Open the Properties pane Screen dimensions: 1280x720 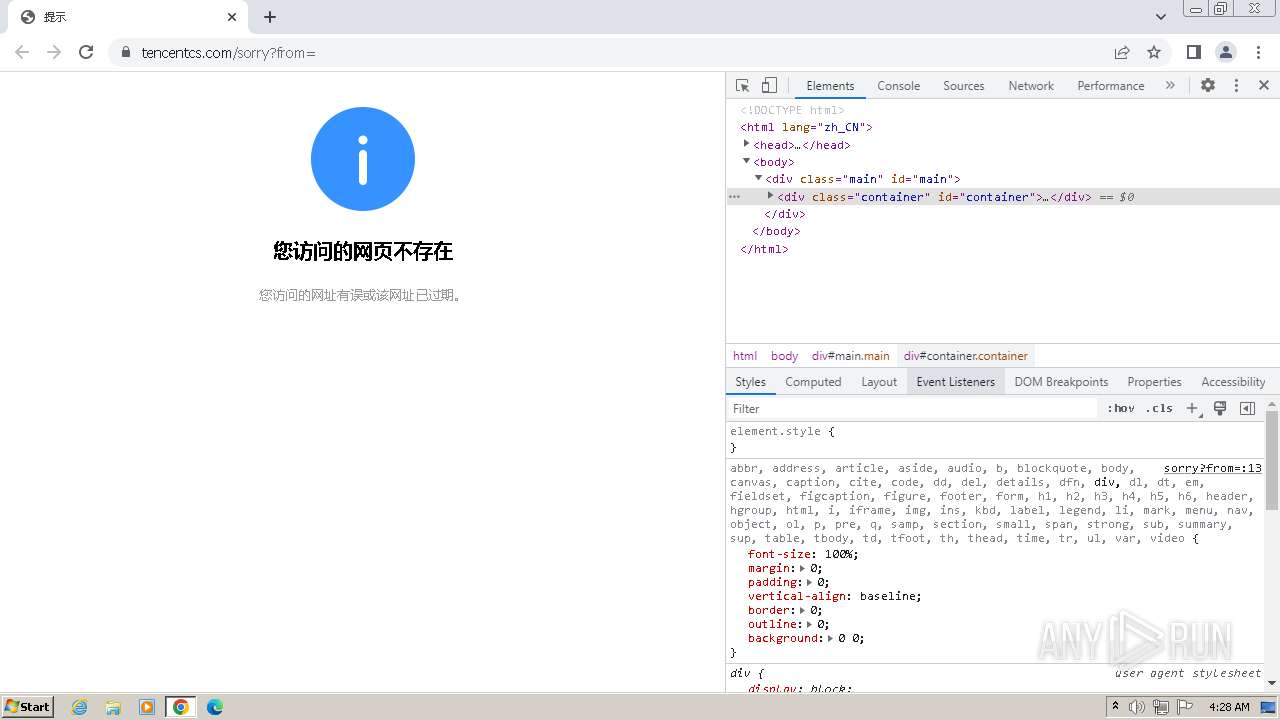click(x=1154, y=382)
